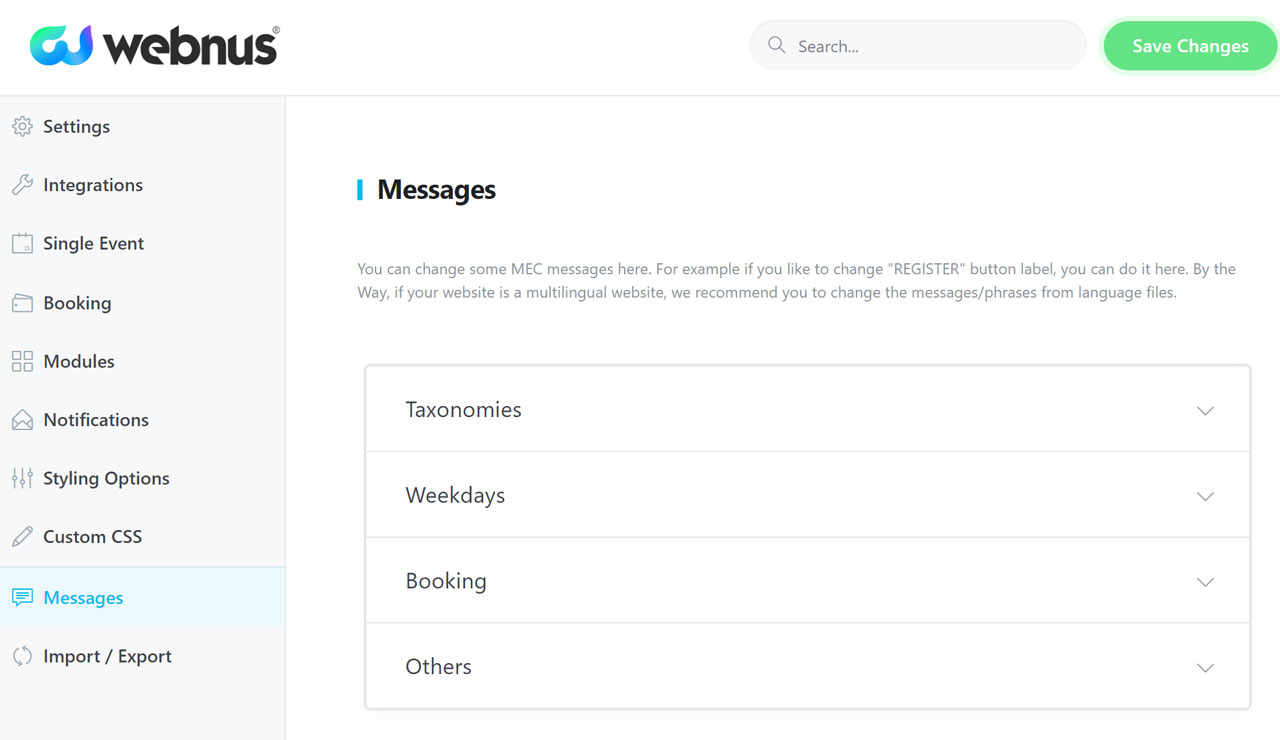Expand the Booking accordion chevron
The image size is (1280, 740).
click(1206, 582)
